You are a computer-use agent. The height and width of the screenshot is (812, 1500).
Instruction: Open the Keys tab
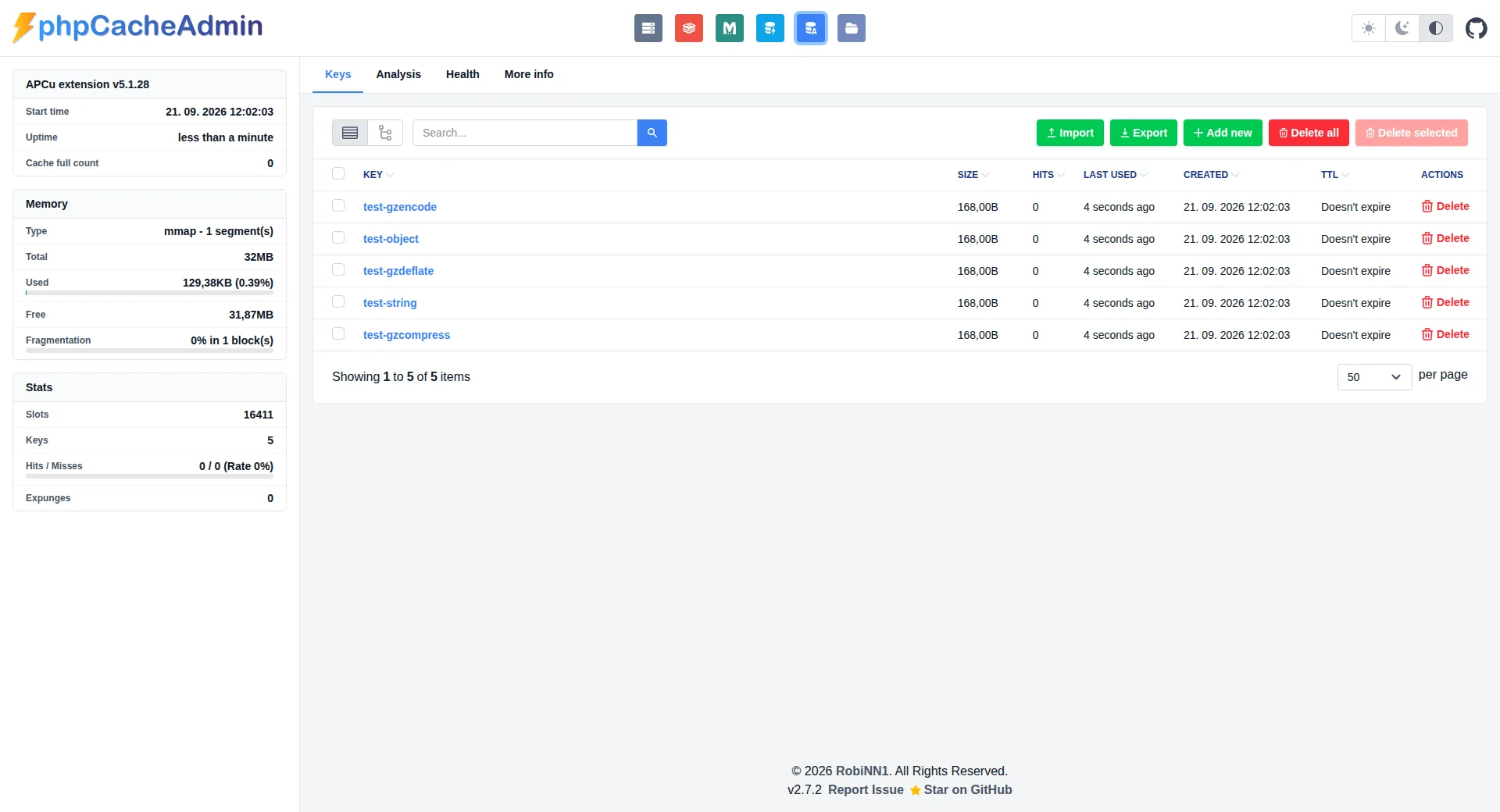(337, 74)
